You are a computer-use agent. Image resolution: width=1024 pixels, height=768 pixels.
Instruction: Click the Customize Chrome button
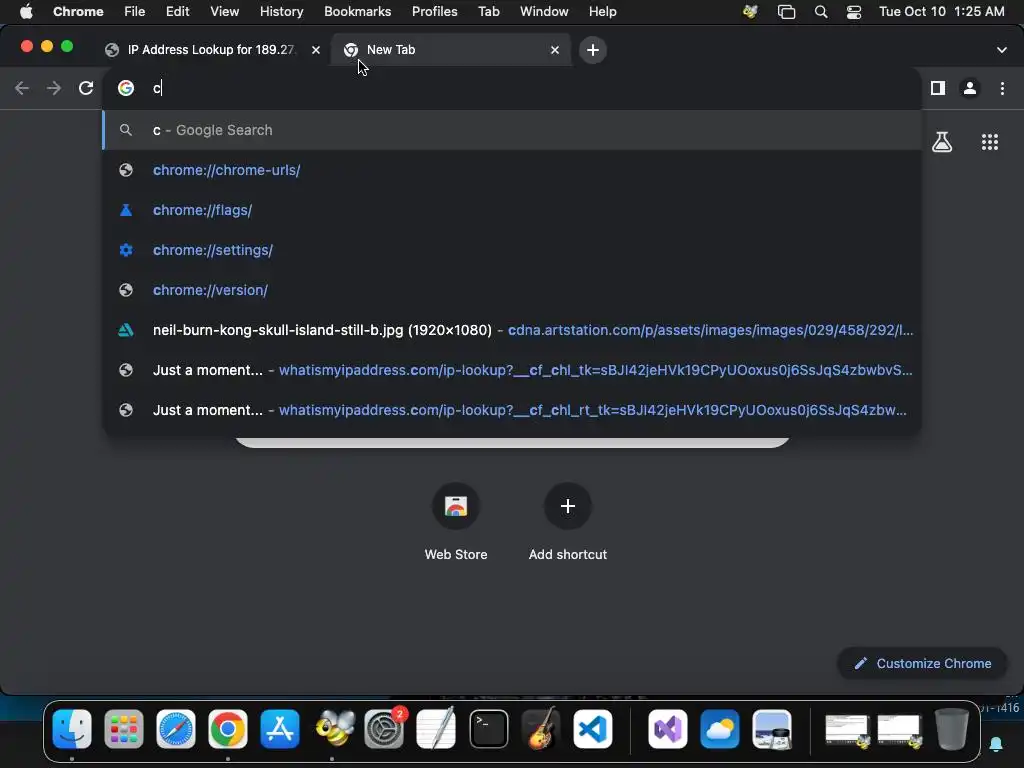[x=922, y=664]
